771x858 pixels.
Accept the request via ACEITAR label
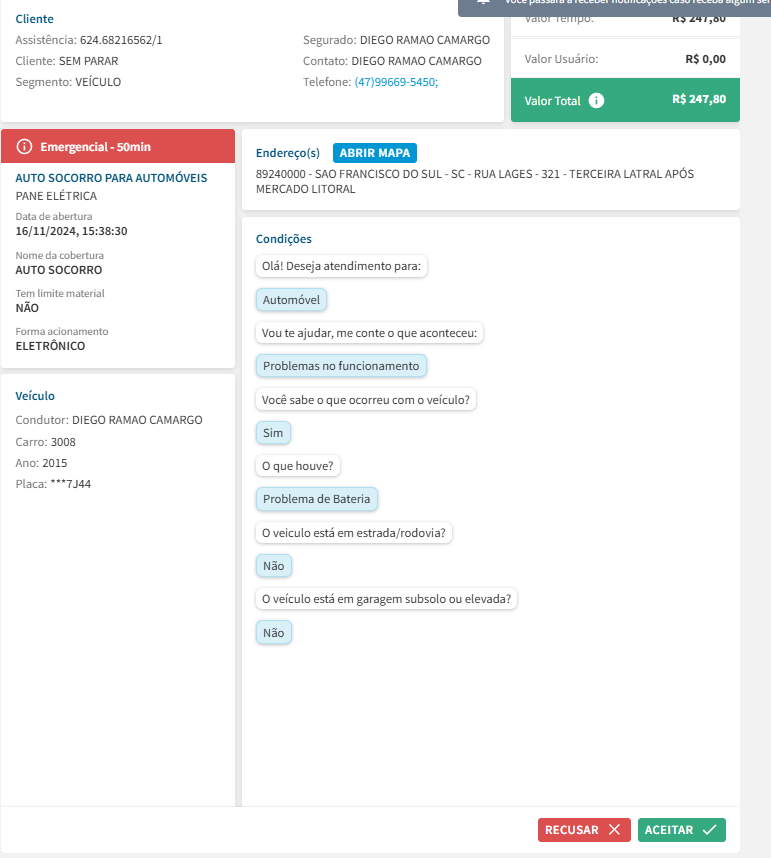tap(669, 830)
